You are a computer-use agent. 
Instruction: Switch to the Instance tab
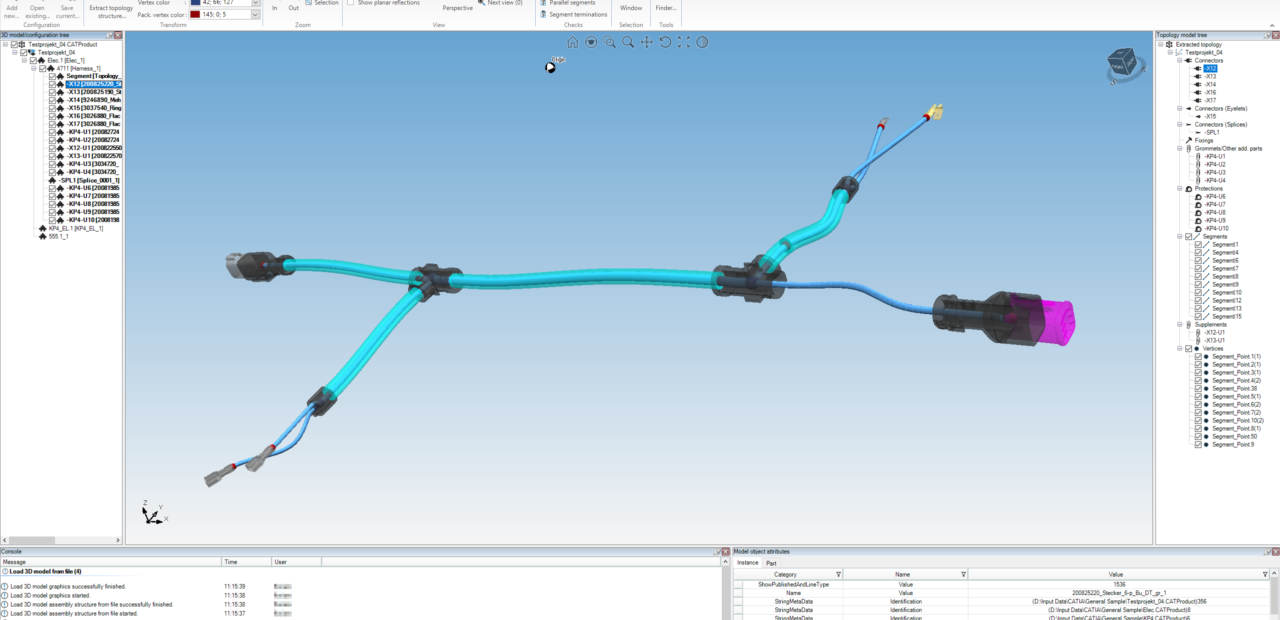pos(748,563)
